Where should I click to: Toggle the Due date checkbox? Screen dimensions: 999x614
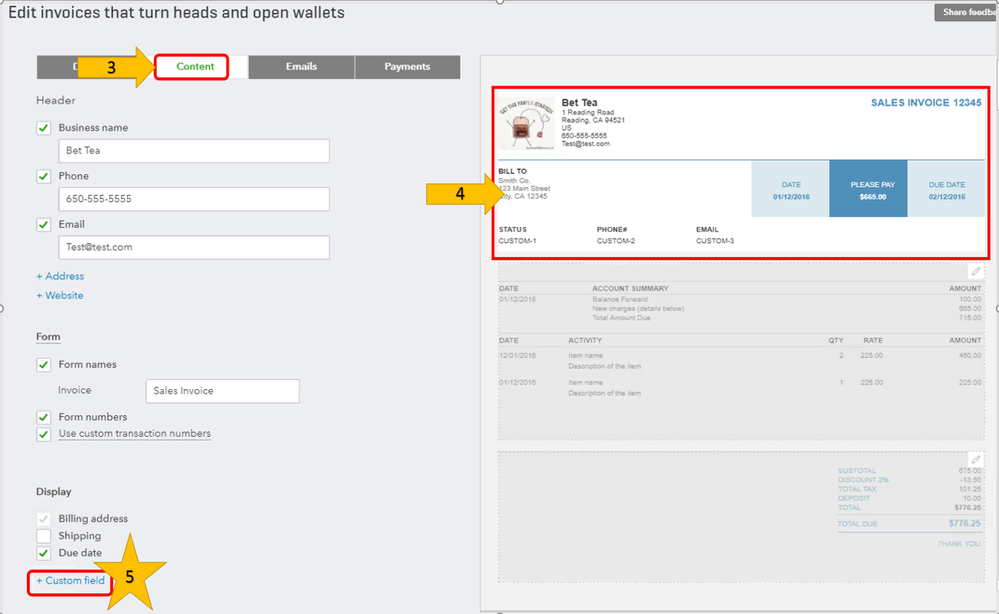coord(43,553)
